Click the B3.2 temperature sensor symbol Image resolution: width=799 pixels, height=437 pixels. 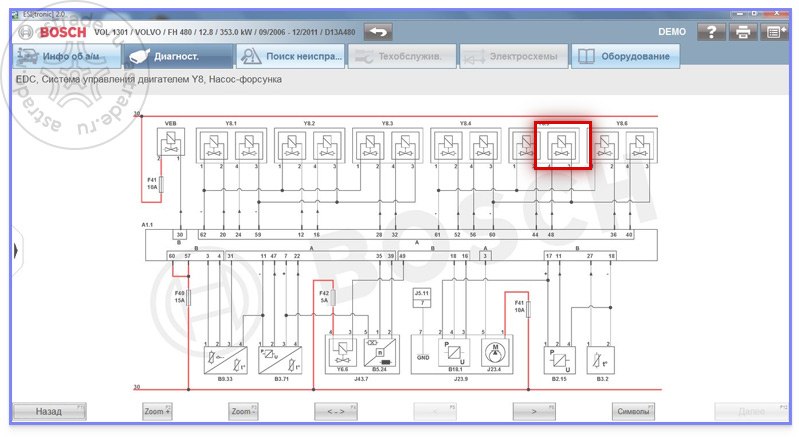click(601, 361)
